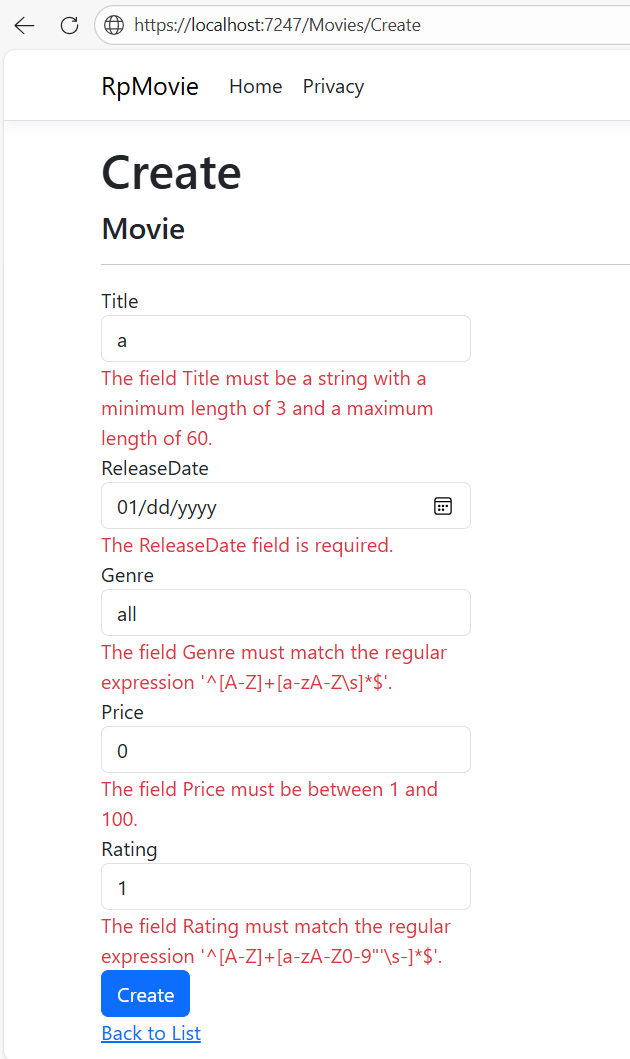Click the site information globe icon

113,25
